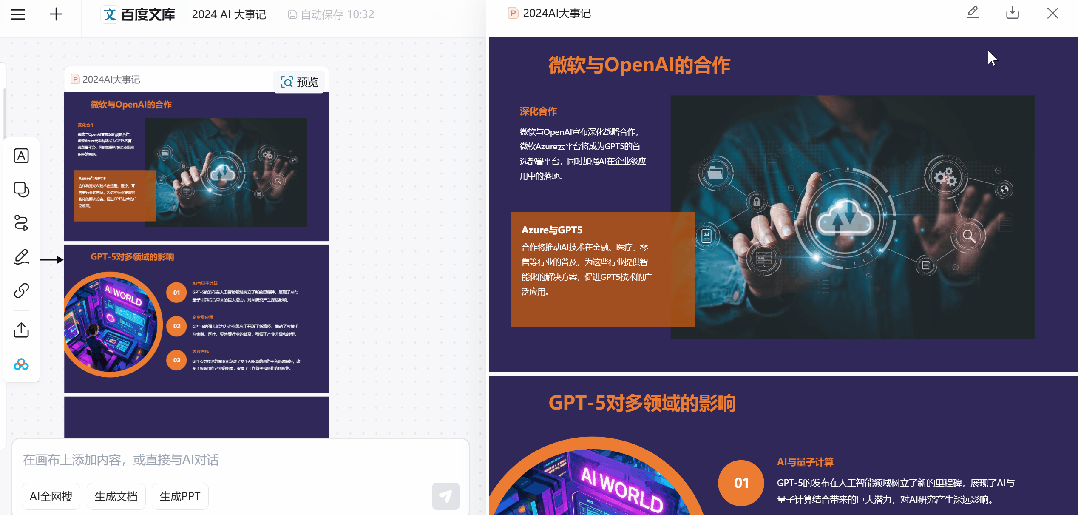Click the document title 2024 AI 大事记
This screenshot has height=515, width=1078.
pos(229,14)
